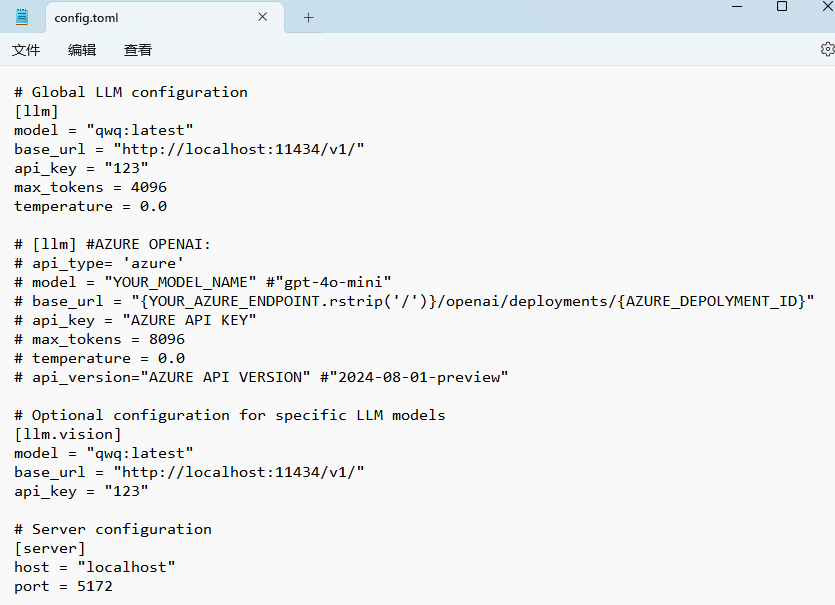835x605 pixels.
Task: Click the '# Global LLM configuration' comment line
Action: [x=131, y=92]
